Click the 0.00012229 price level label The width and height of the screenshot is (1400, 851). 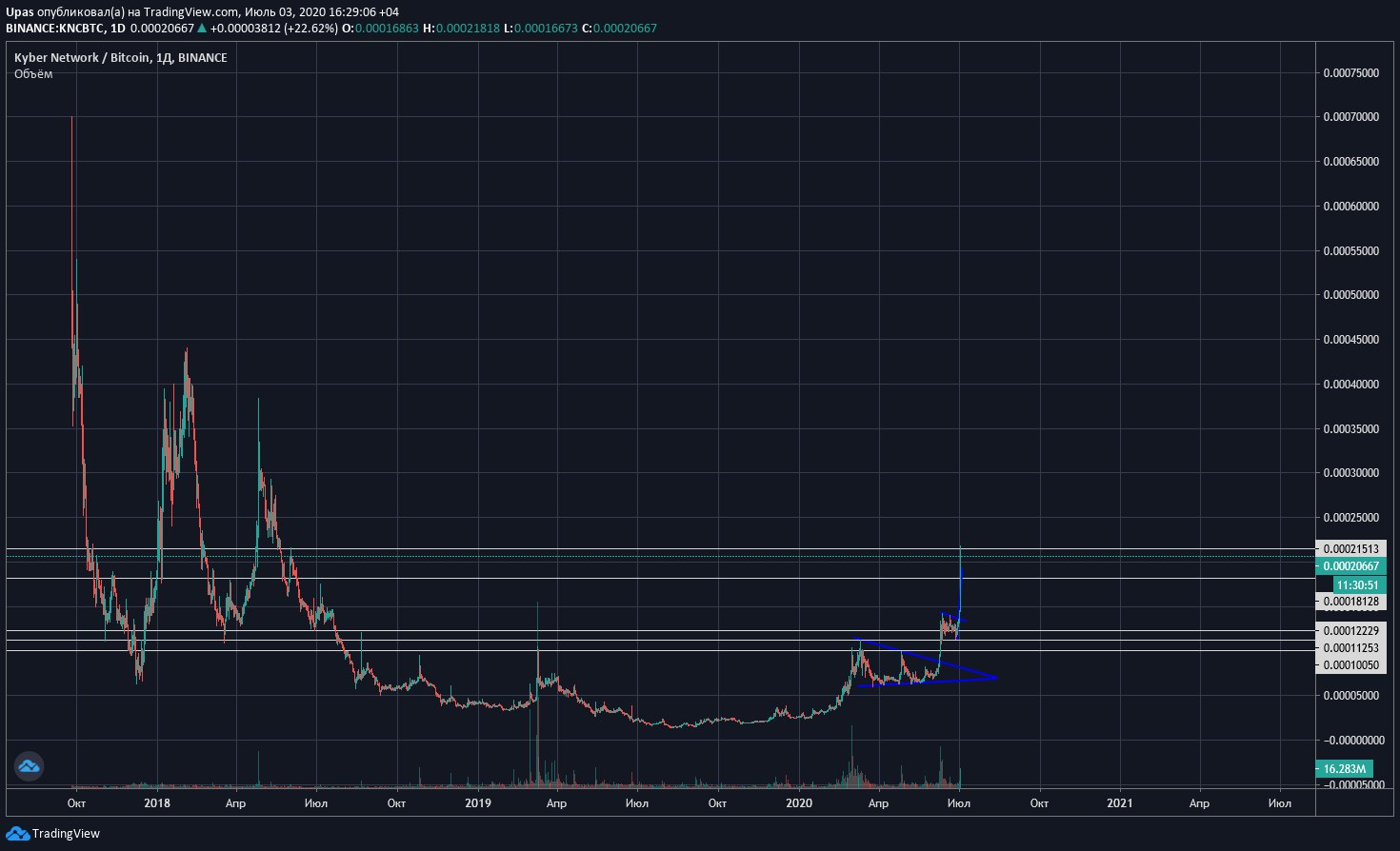[x=1350, y=631]
